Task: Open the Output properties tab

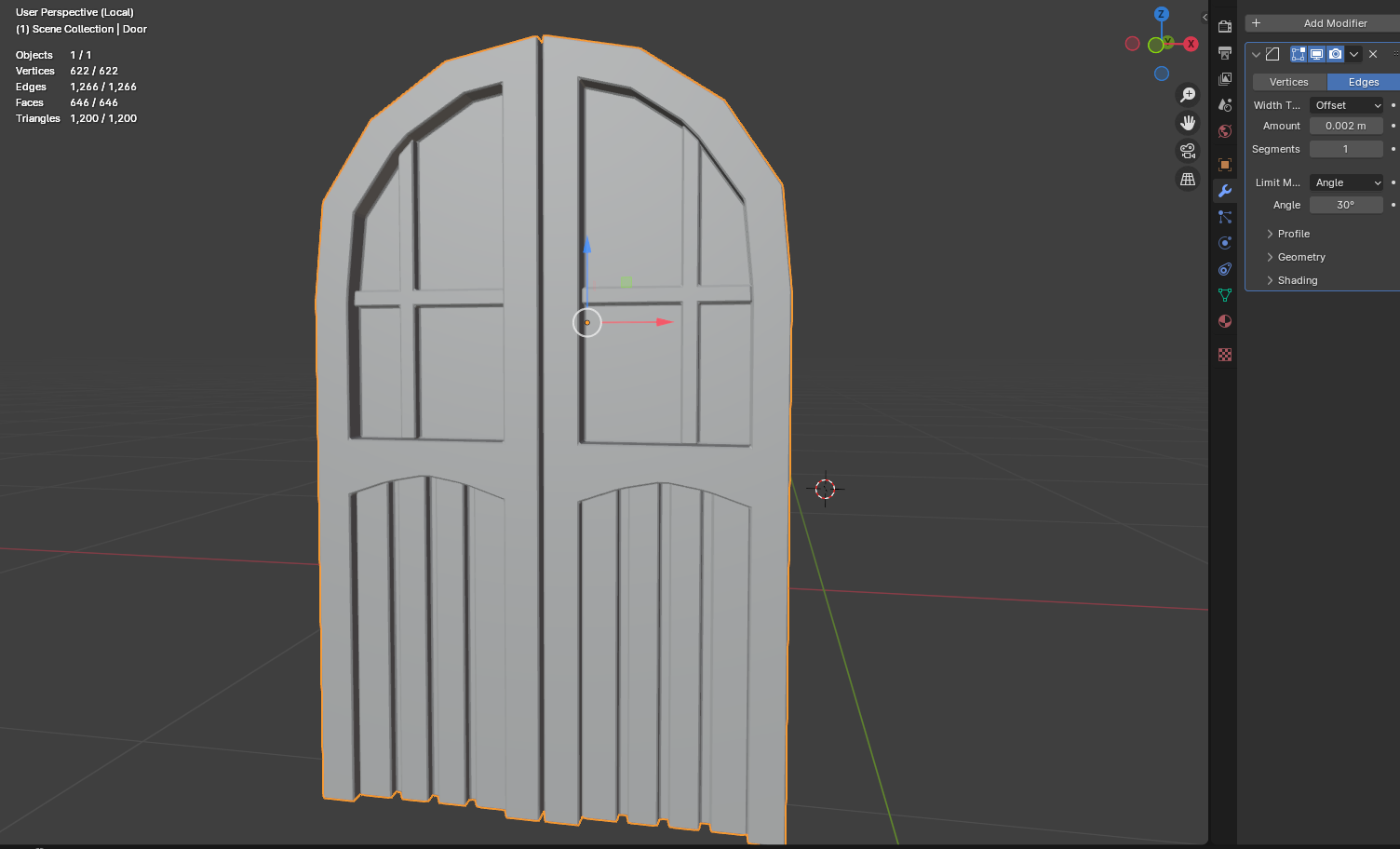Action: point(1225,53)
